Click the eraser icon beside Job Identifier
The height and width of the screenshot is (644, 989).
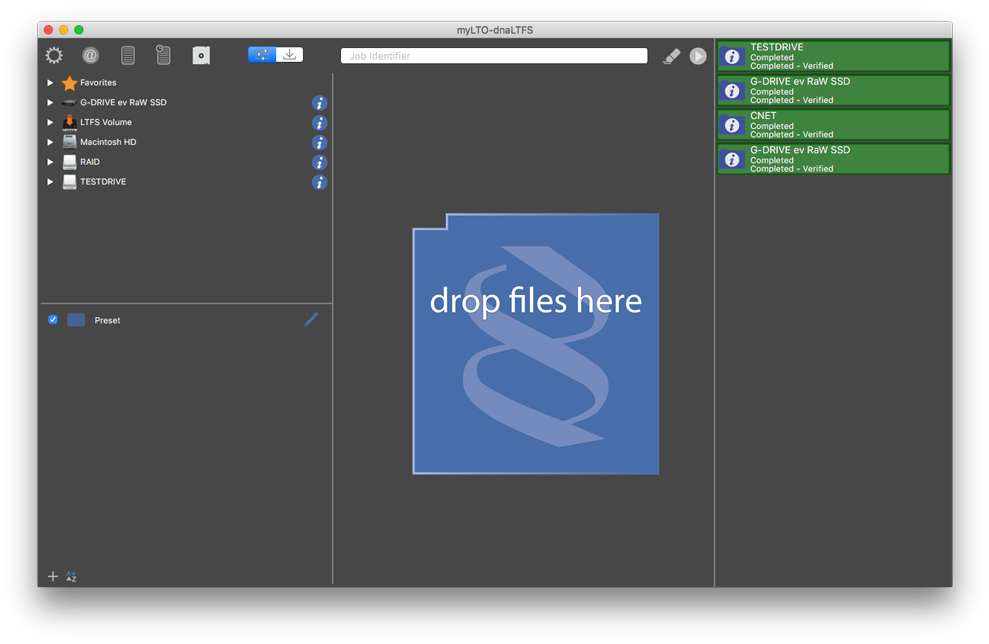(671, 56)
